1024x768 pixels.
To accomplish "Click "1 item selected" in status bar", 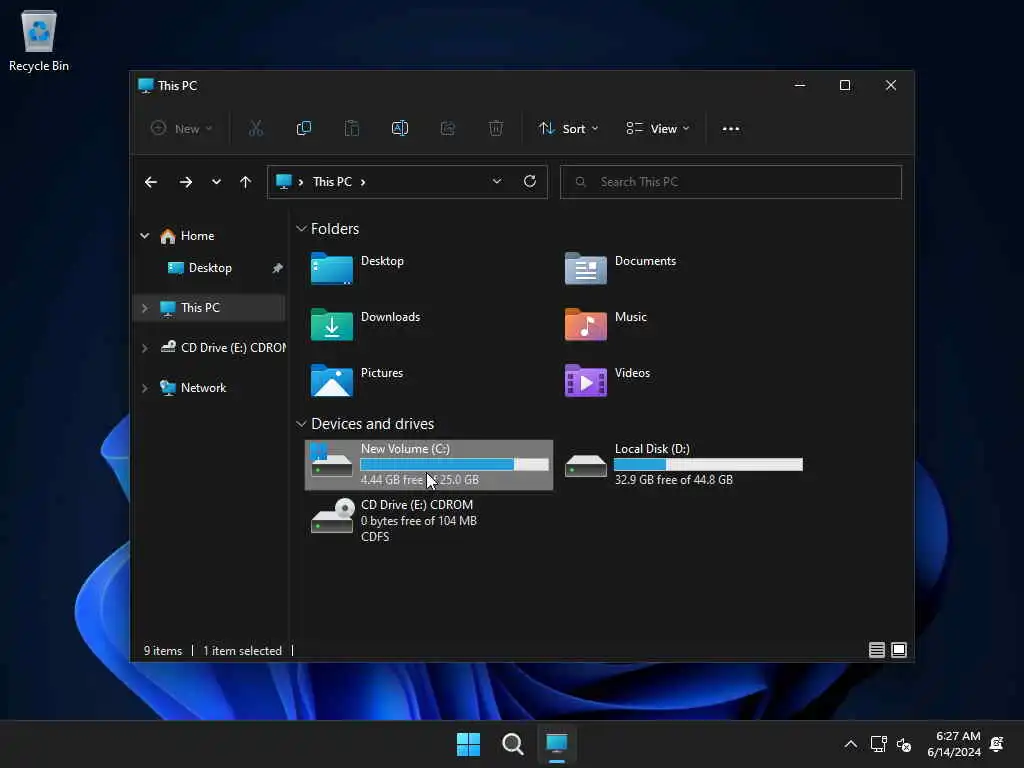I will (x=242, y=651).
